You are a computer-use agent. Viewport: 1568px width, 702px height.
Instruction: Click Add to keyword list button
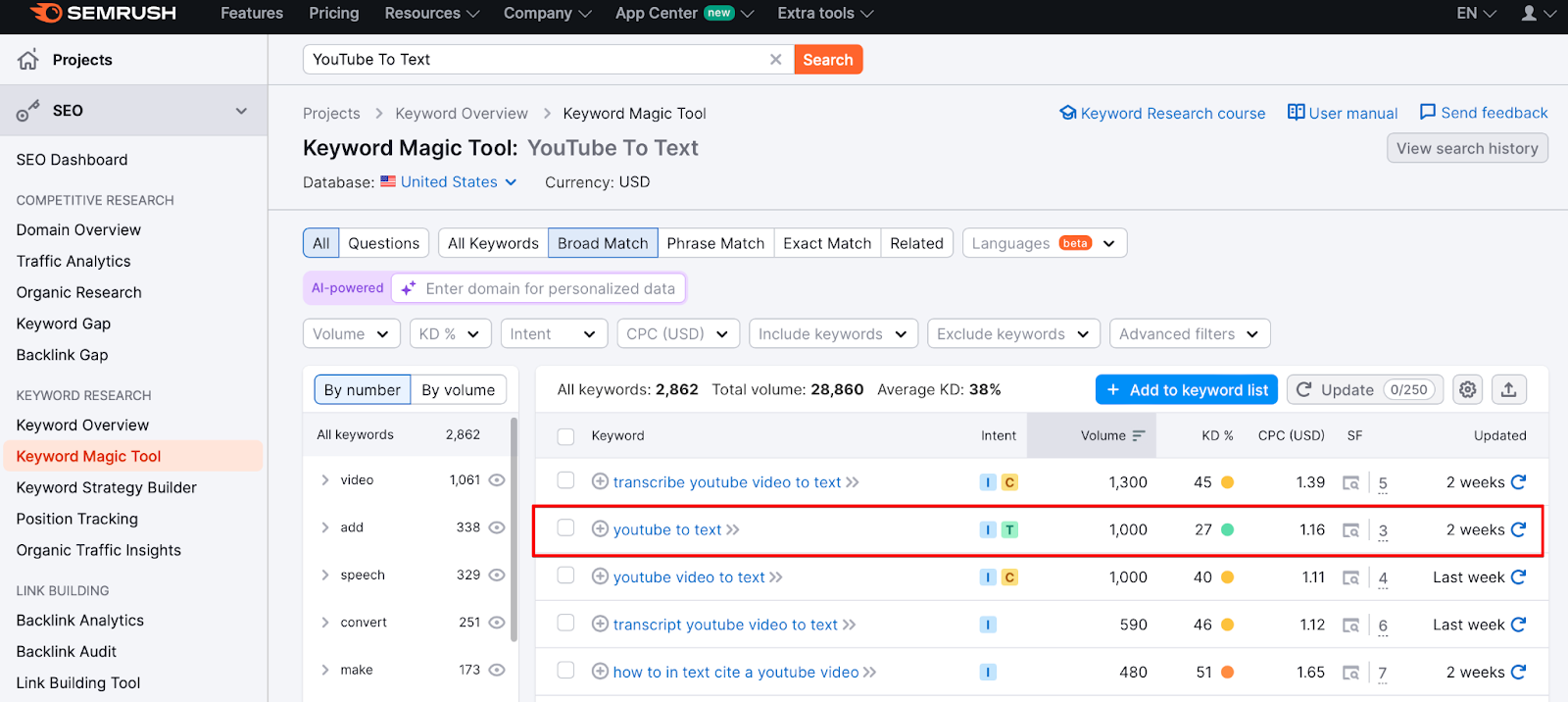[x=1187, y=390]
